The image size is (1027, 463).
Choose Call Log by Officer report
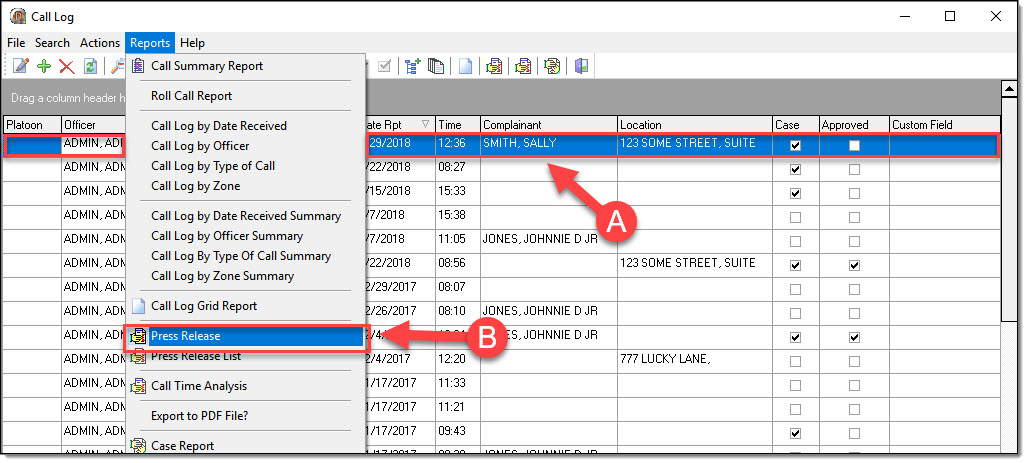click(200, 146)
